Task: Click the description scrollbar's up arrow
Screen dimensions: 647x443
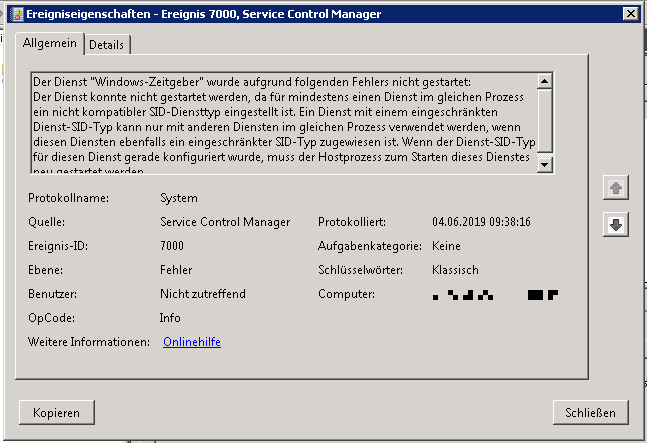Action: [x=545, y=81]
